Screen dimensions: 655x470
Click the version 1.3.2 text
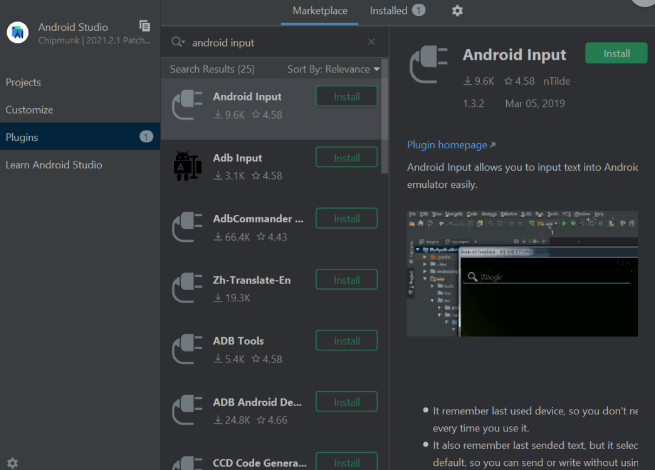(473, 103)
